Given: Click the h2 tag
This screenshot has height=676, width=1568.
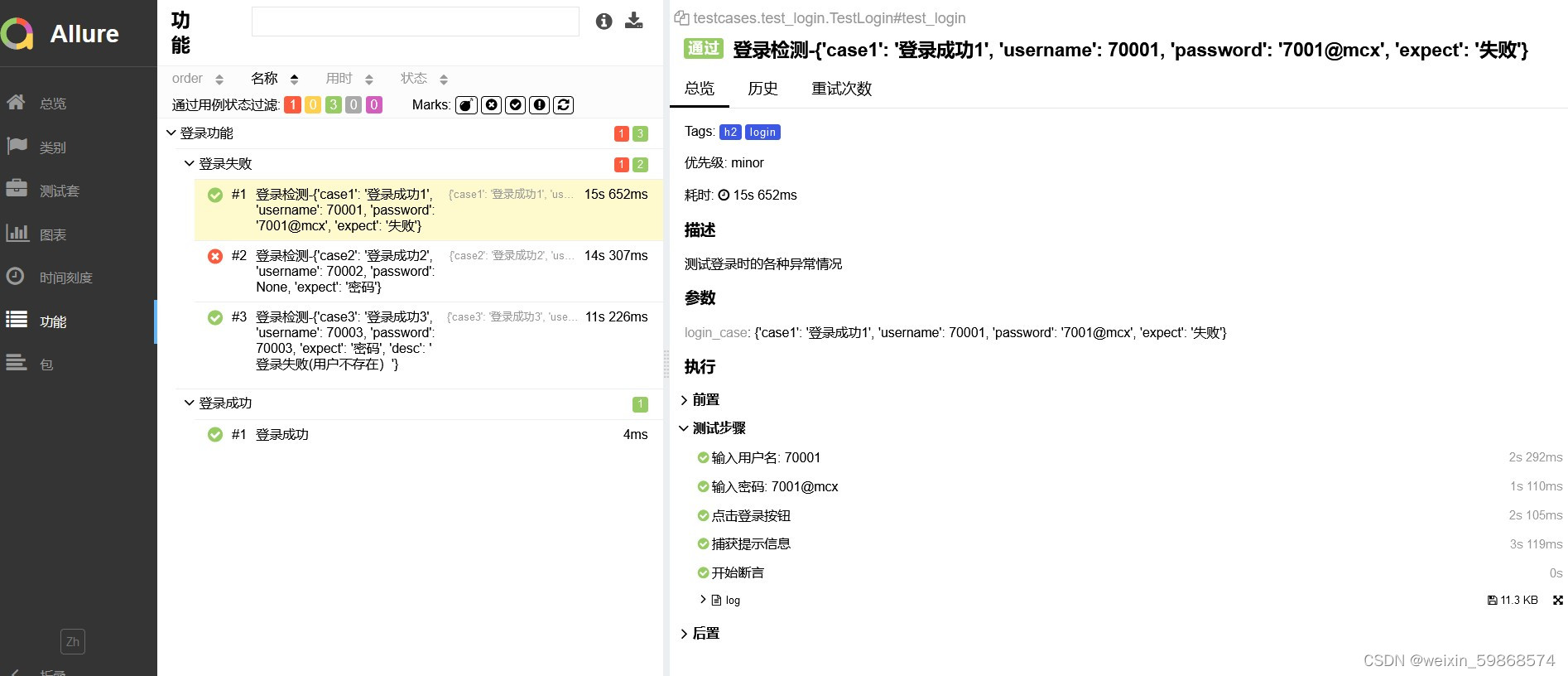Looking at the screenshot, I should 730,132.
